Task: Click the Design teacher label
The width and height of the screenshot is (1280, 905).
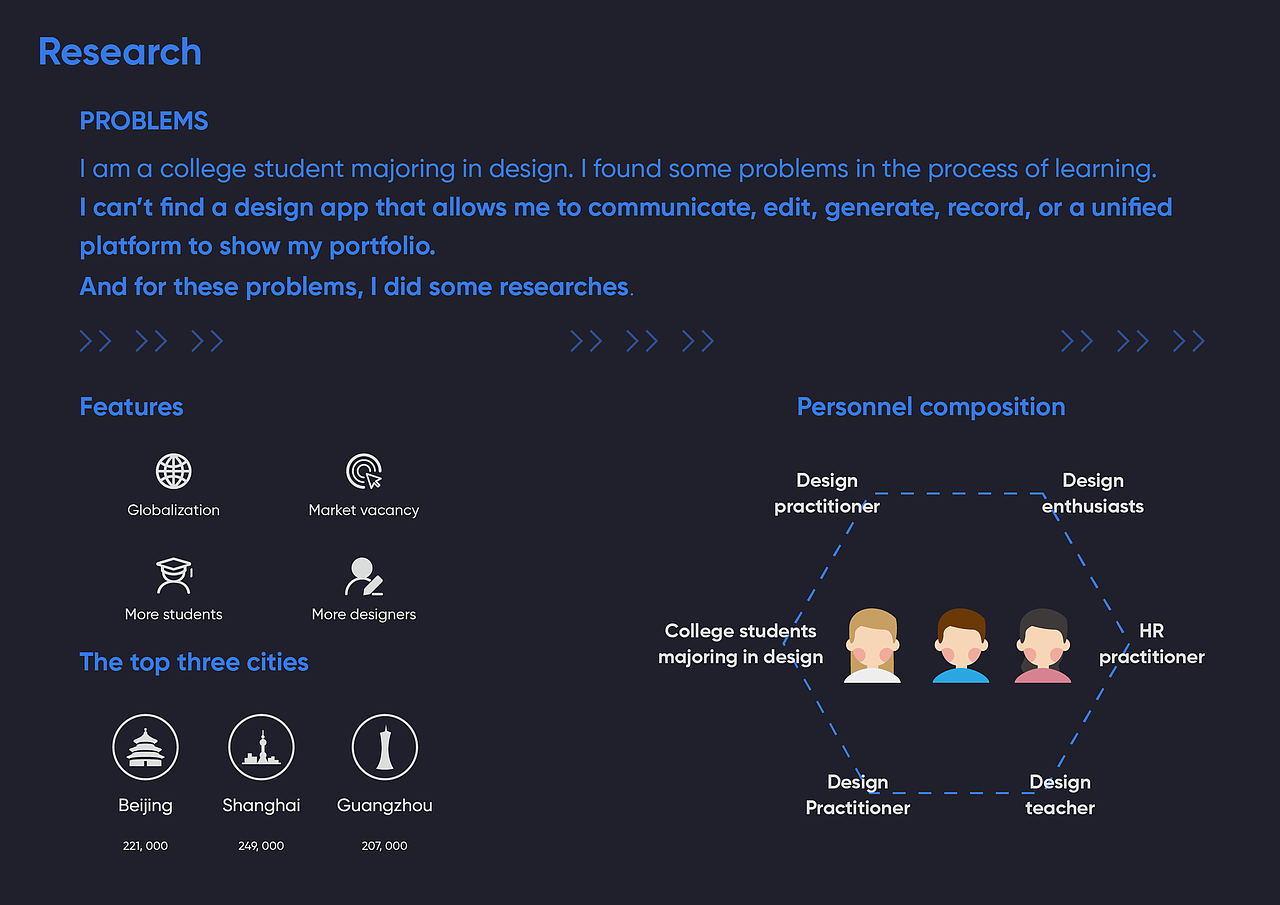Action: pyautogui.click(x=1060, y=795)
